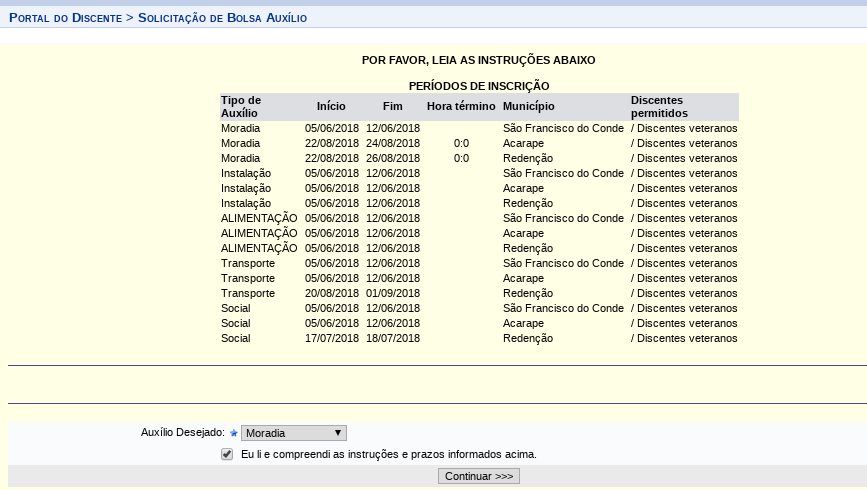Open the Auxílio Desejado dropdown showing Moradia
This screenshot has height=490, width=867.
tap(294, 433)
